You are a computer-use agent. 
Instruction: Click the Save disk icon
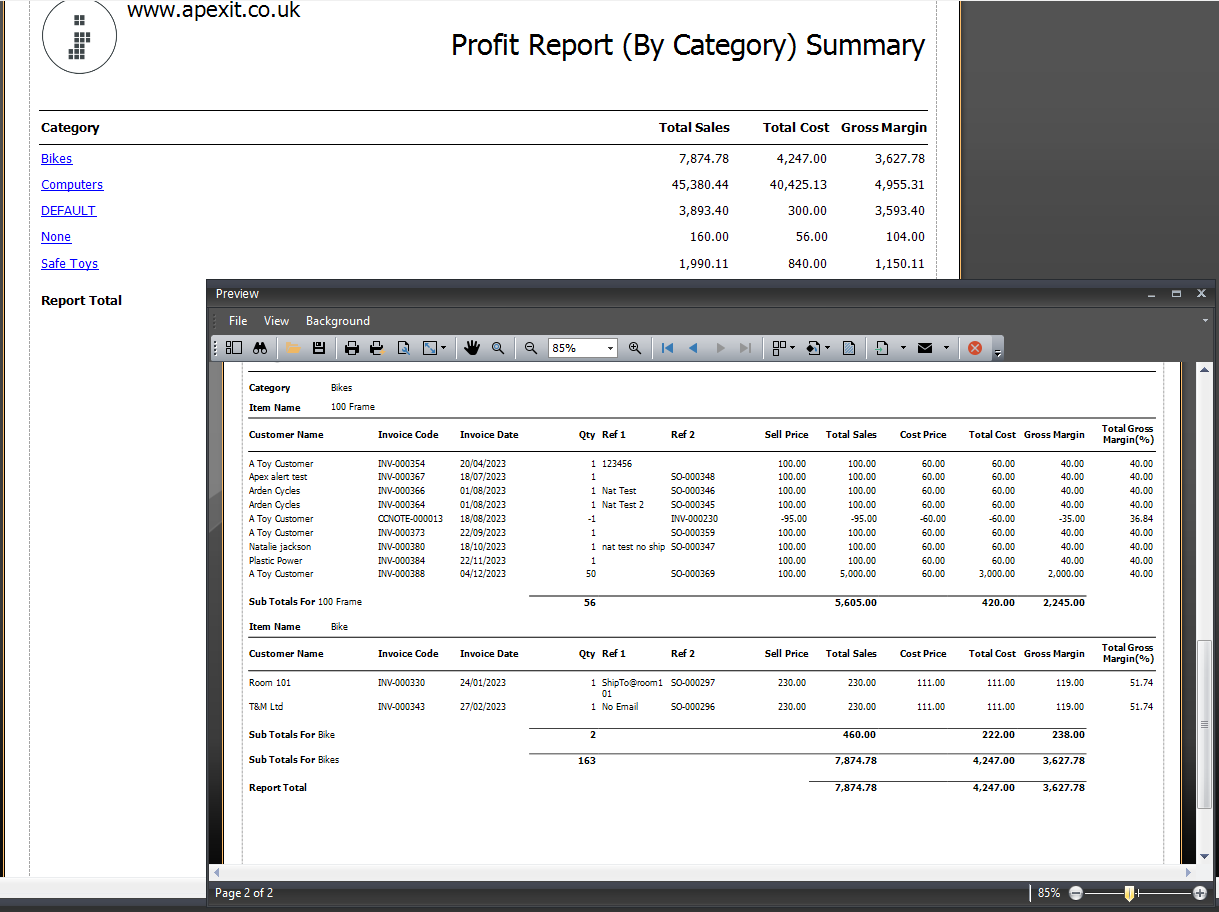tap(319, 348)
